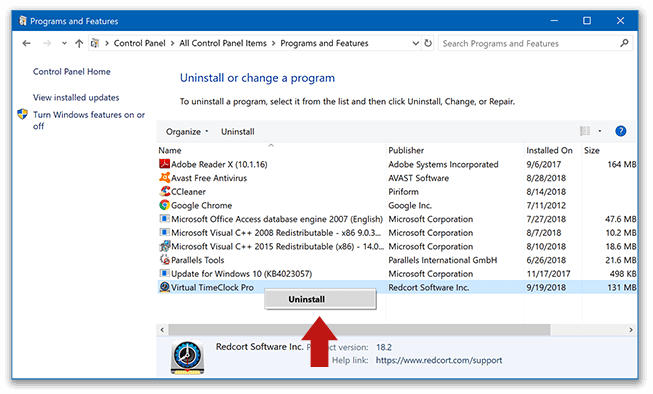Click the Virtual TimeClock Pro row icon
Viewport: 653px width, 394px height.
[x=164, y=287]
